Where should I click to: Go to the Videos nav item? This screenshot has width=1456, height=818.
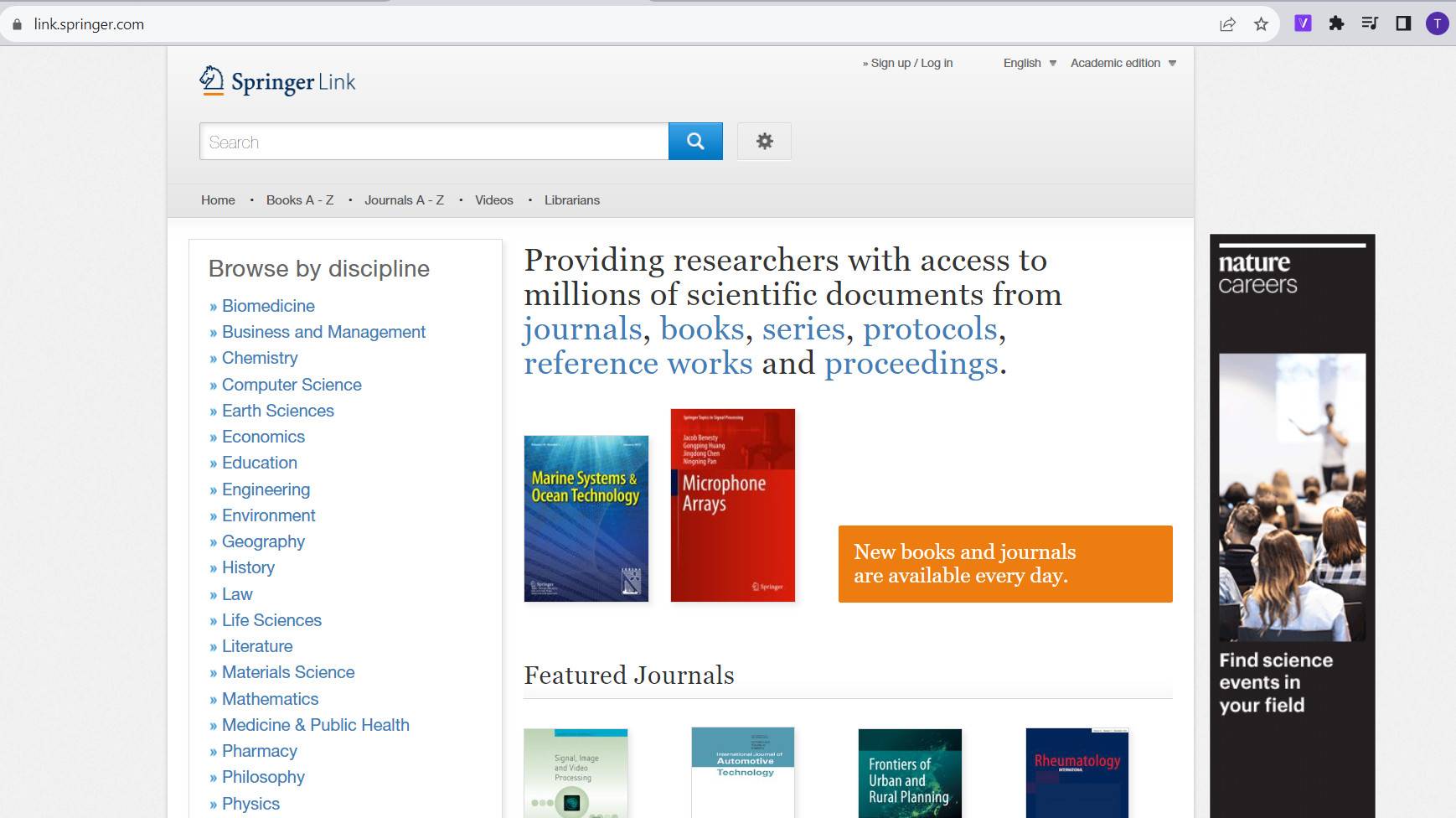494,200
